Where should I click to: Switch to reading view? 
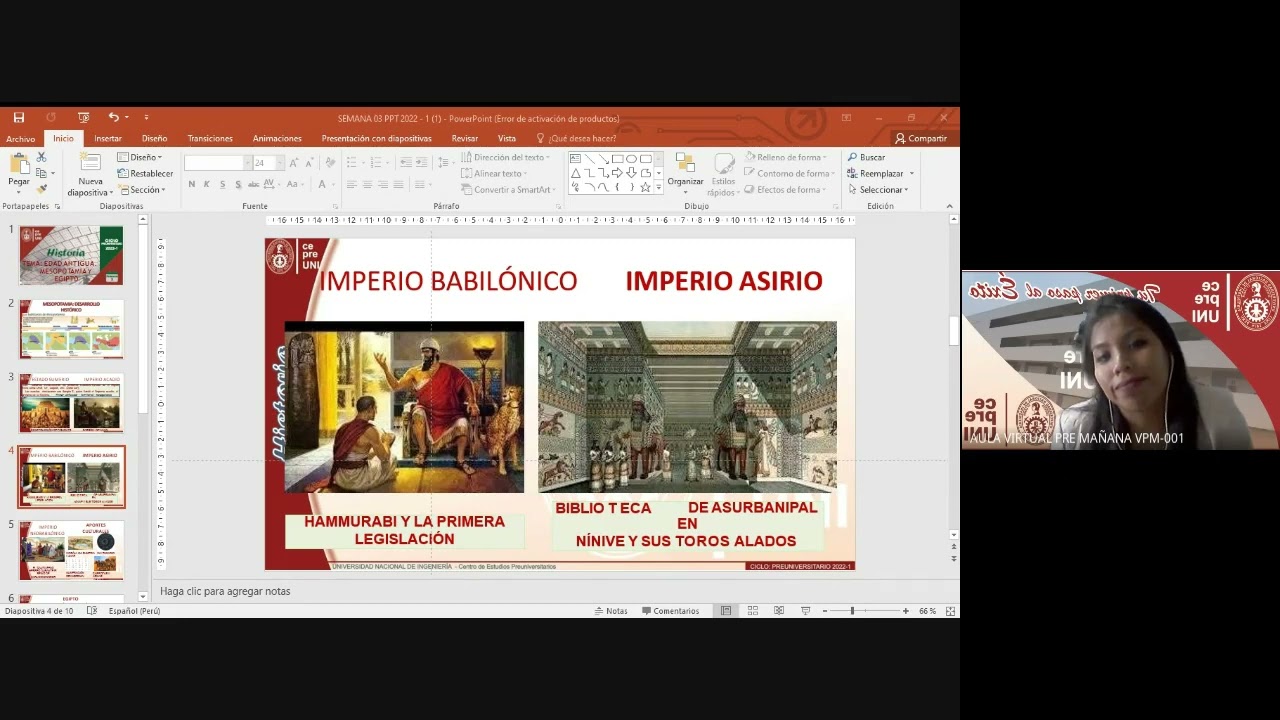[778, 611]
